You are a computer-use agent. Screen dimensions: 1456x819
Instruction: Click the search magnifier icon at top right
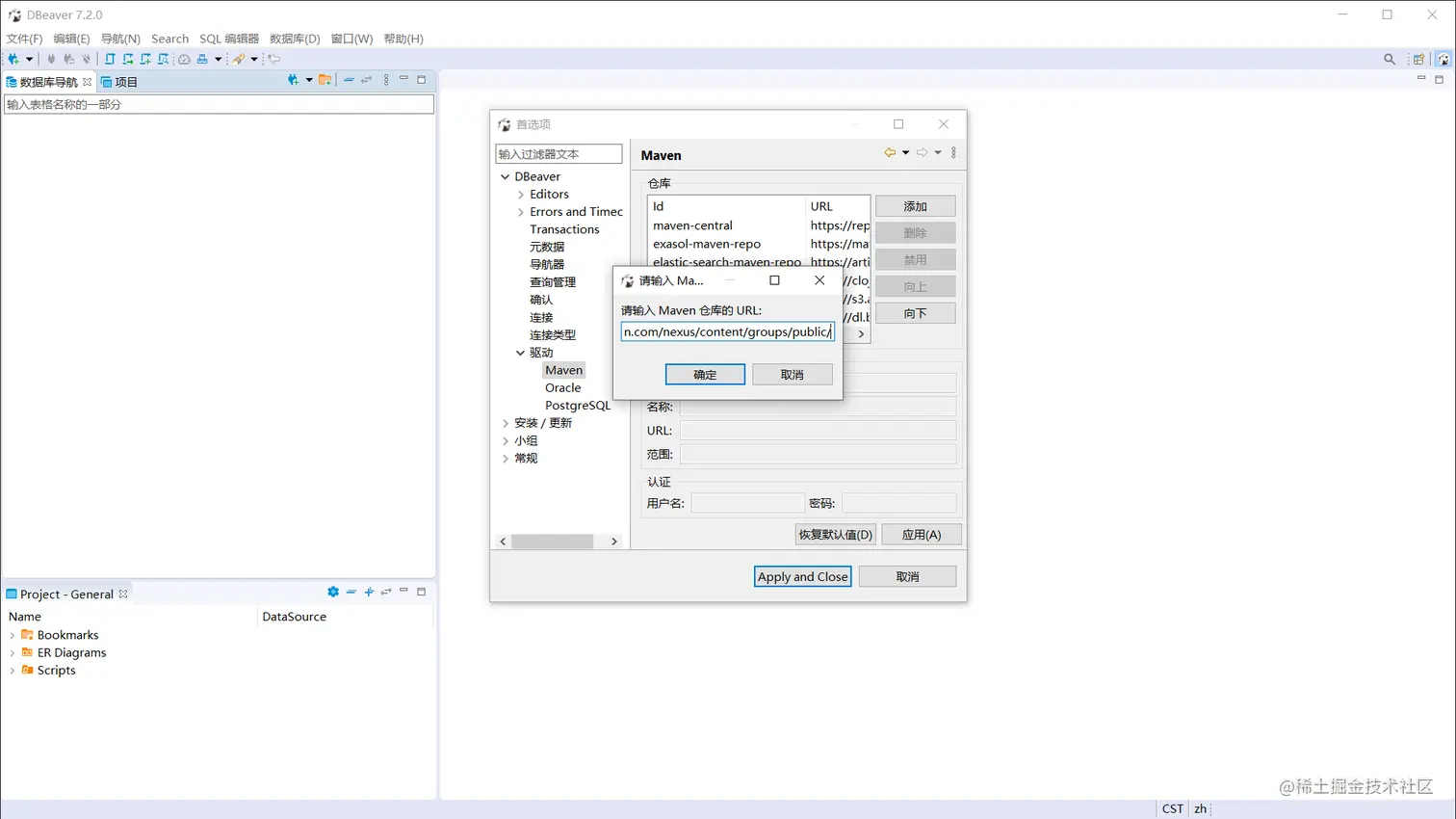(1390, 59)
